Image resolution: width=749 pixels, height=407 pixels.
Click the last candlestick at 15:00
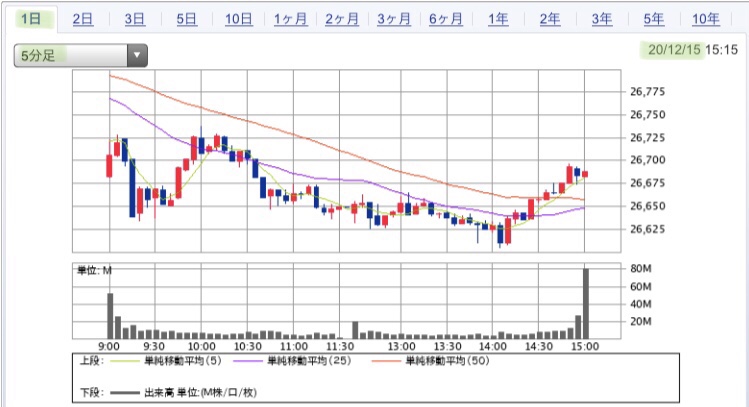click(585, 174)
